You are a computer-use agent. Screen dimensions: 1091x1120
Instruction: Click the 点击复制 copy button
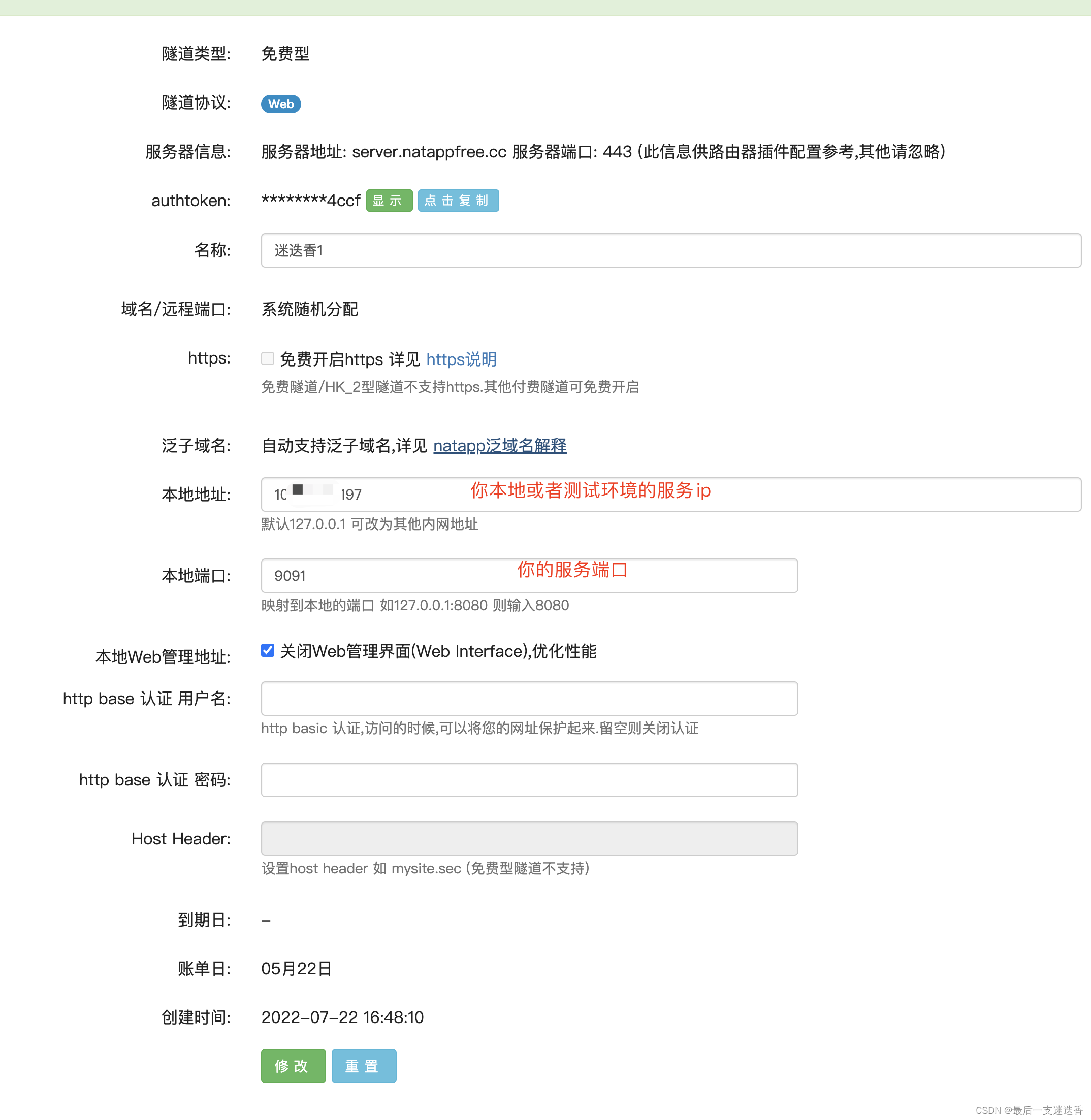tap(458, 201)
